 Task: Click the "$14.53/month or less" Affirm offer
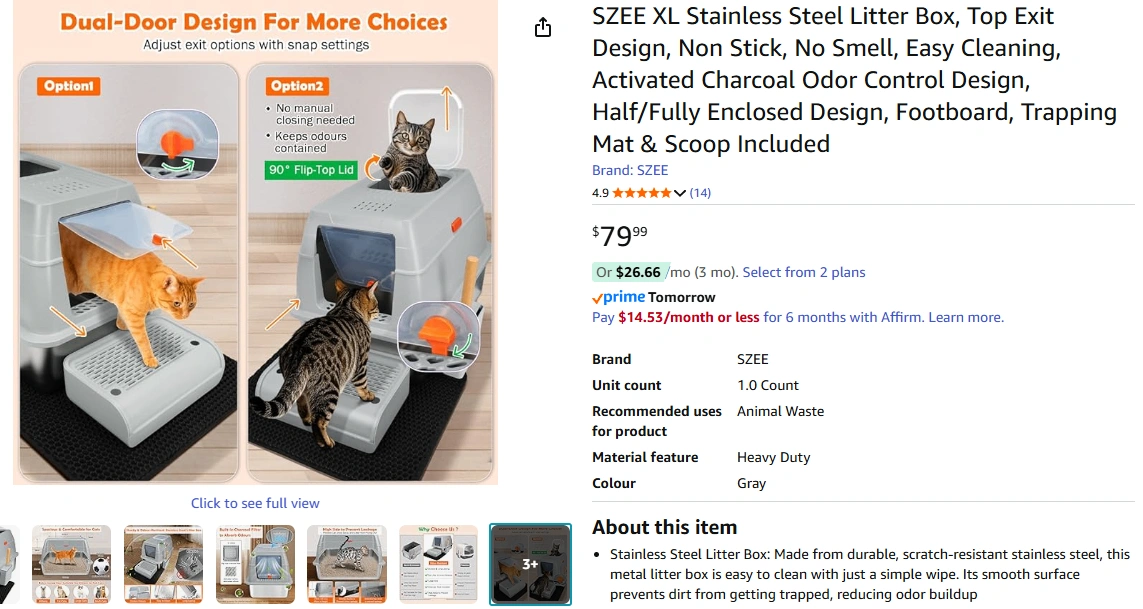point(688,317)
